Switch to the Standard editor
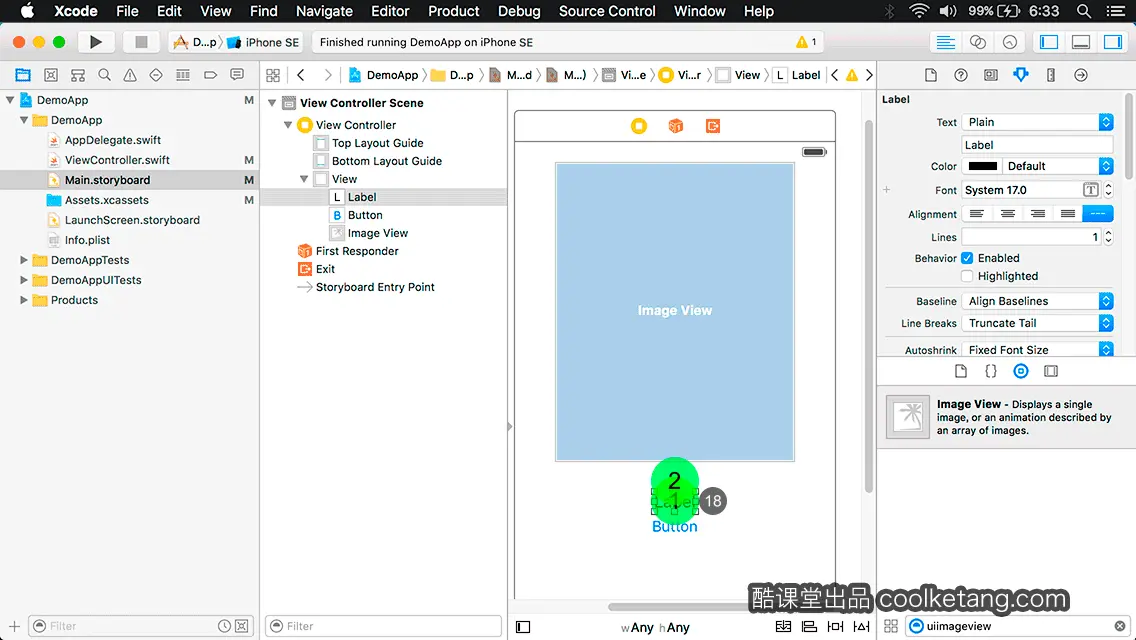1136x640 pixels. coord(945,42)
